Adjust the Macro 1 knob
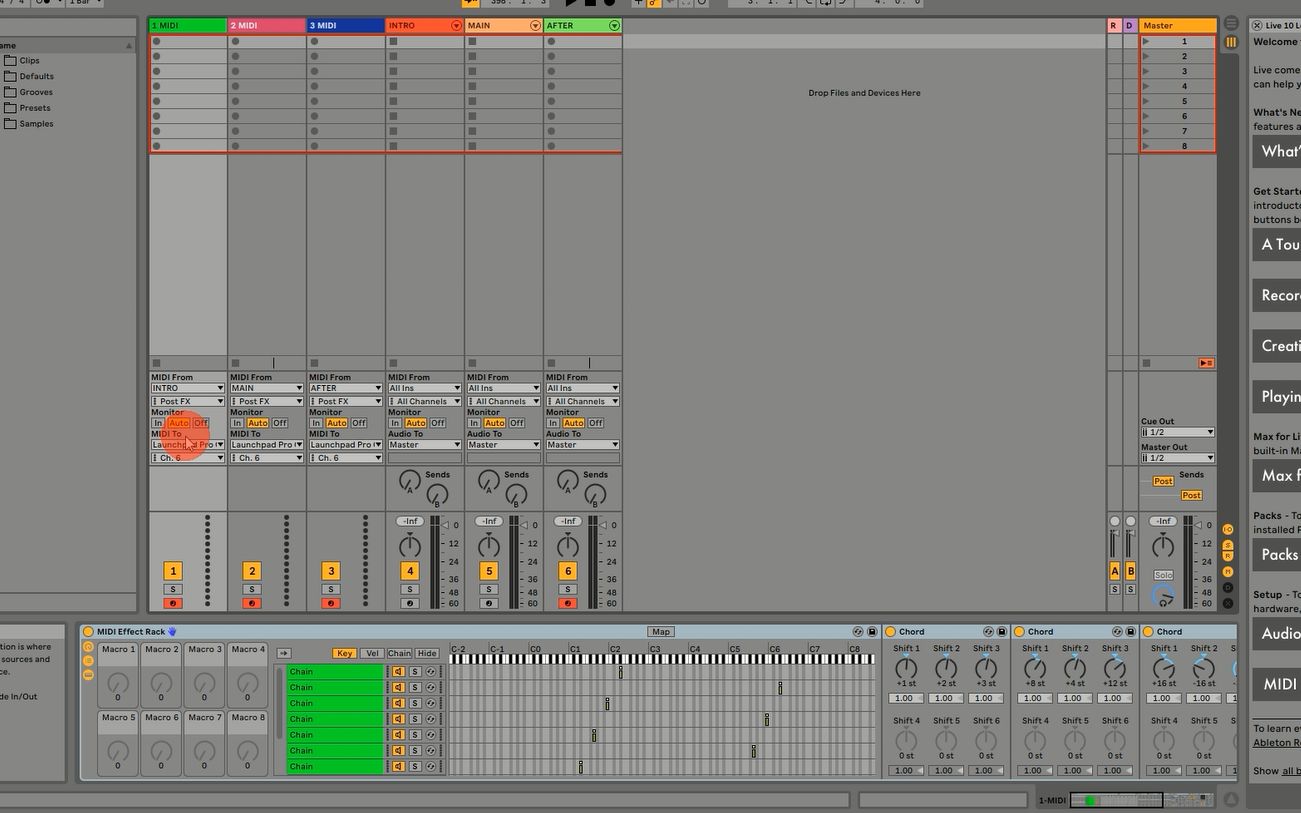 (118, 684)
